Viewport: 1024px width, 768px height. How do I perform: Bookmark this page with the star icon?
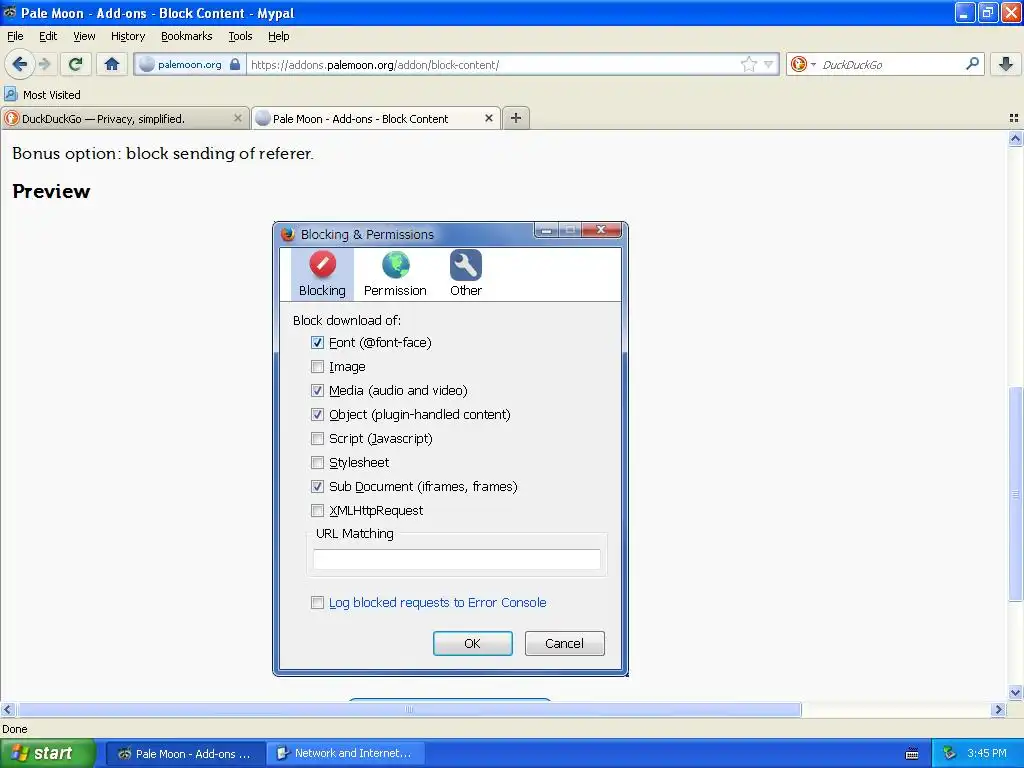click(x=748, y=64)
